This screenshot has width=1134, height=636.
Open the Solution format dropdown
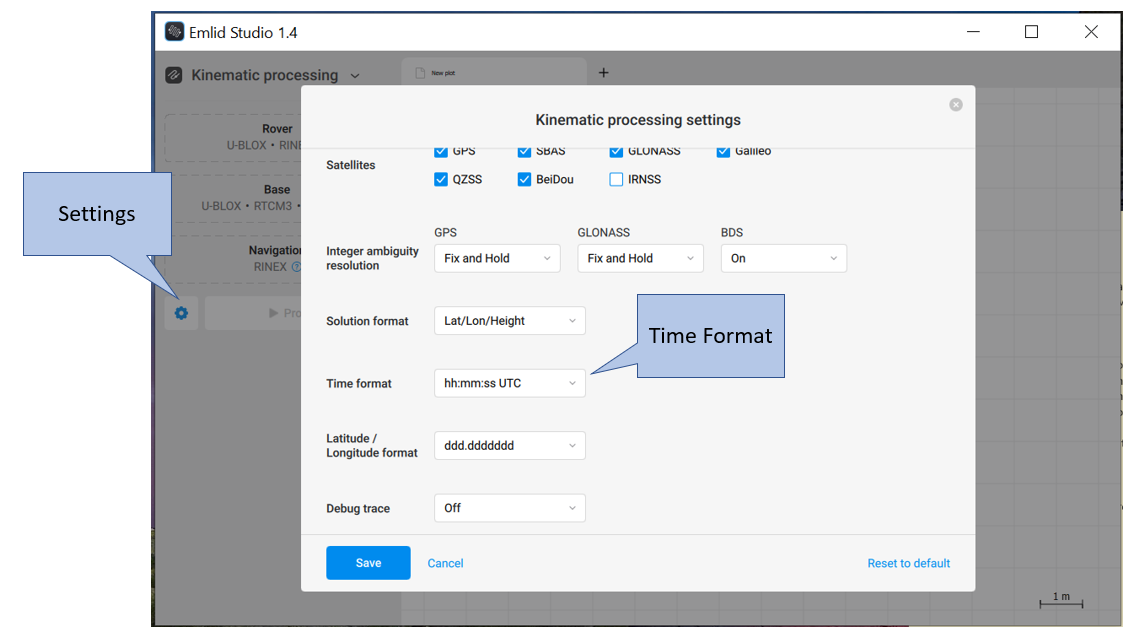click(509, 321)
